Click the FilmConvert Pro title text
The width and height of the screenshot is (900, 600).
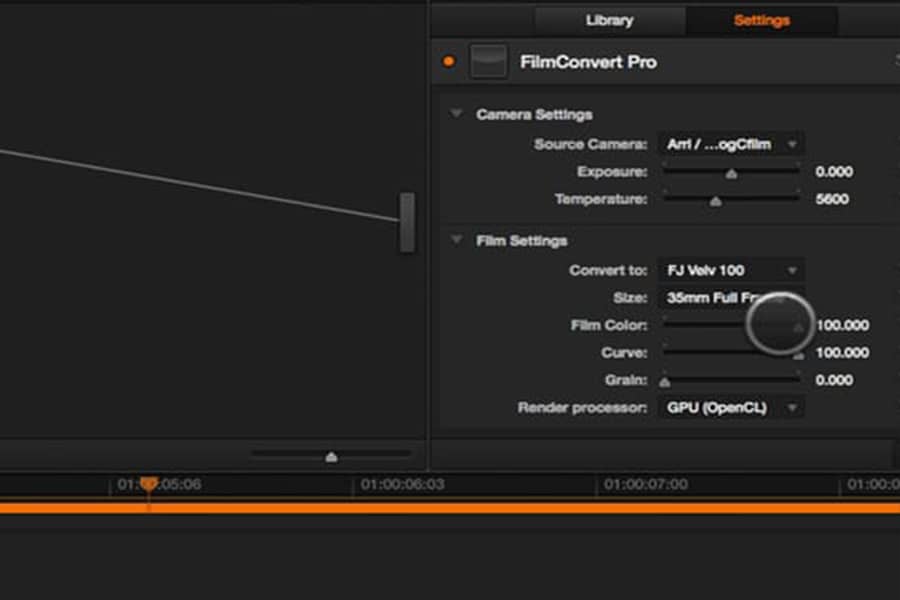[x=588, y=62]
